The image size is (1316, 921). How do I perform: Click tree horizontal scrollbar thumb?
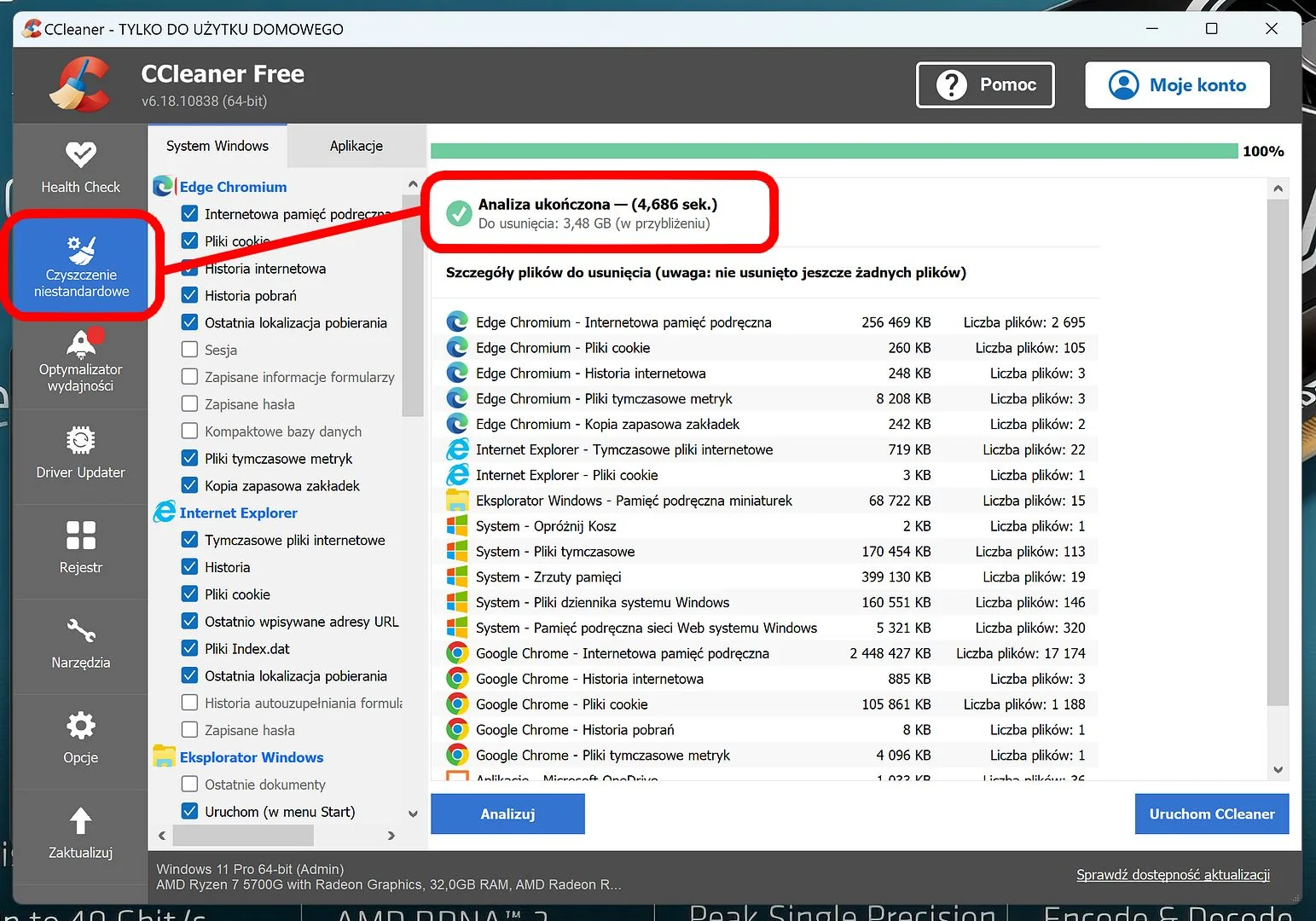[243, 836]
